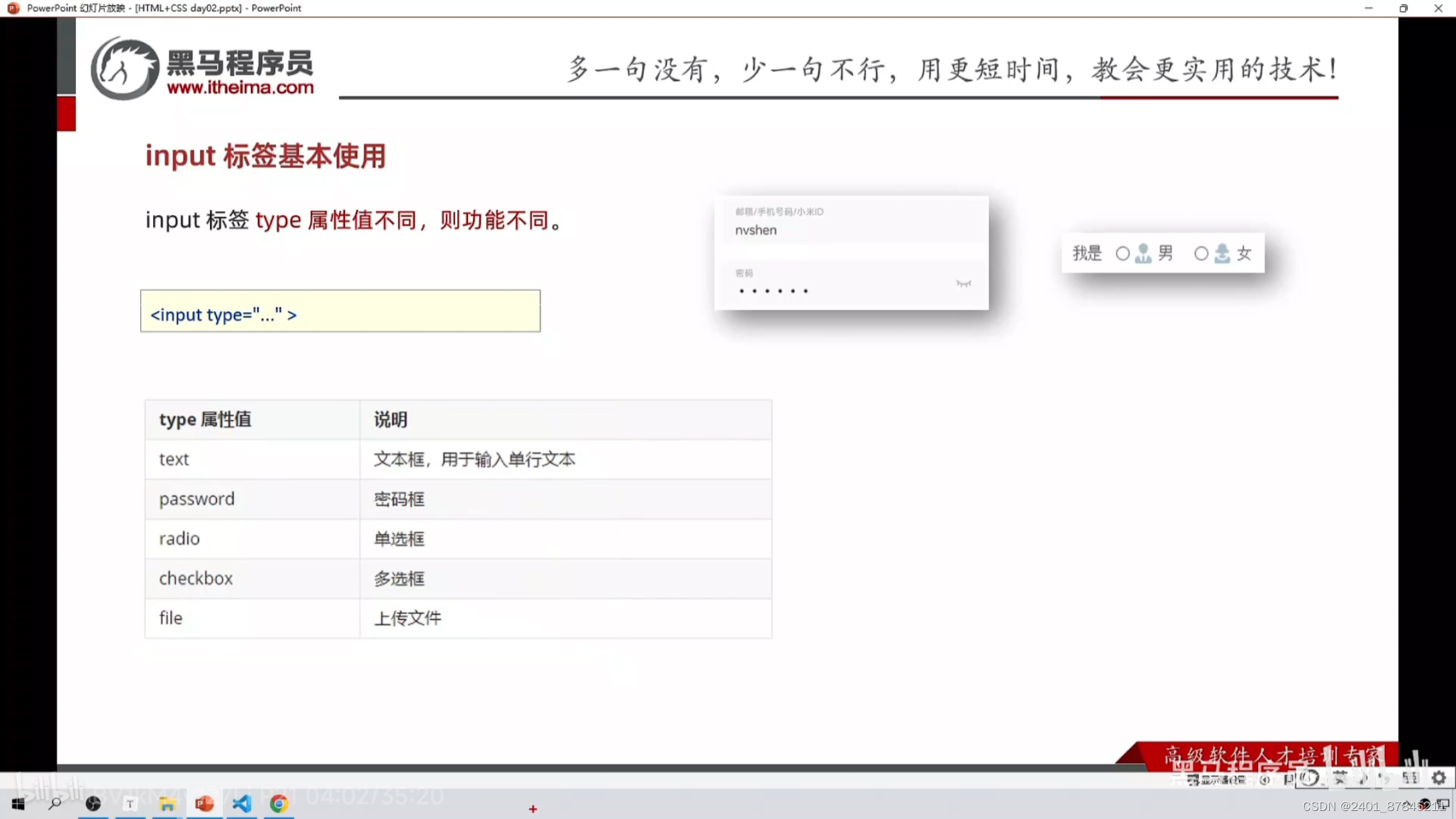Select the 女 radio button on the slide
This screenshot has width=1456, height=819.
click(1202, 254)
